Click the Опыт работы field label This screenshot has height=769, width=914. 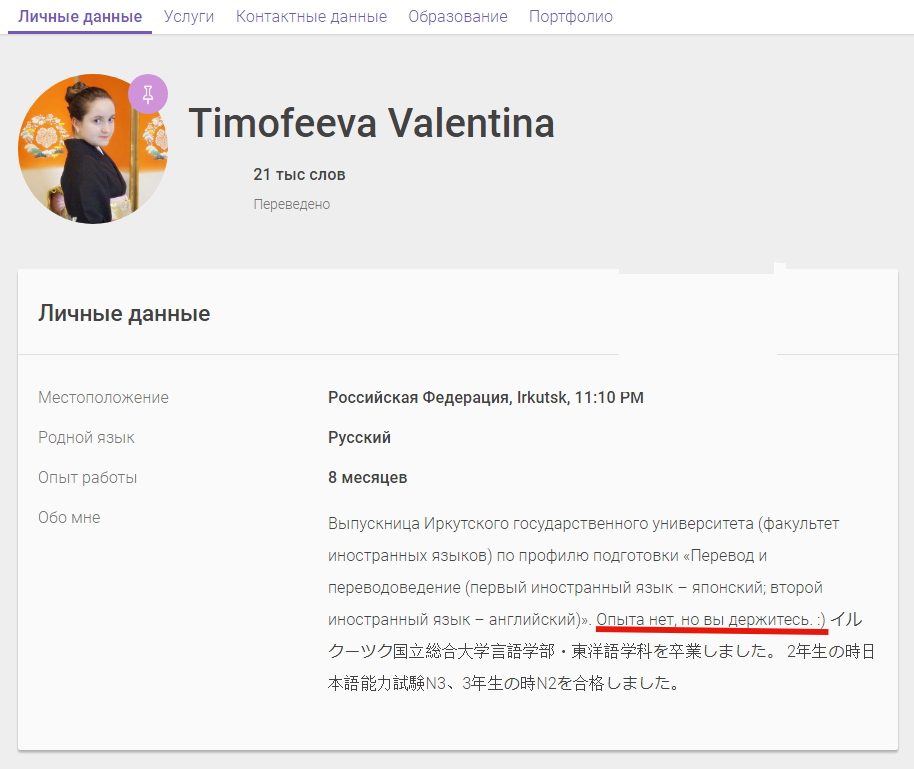pos(87,477)
